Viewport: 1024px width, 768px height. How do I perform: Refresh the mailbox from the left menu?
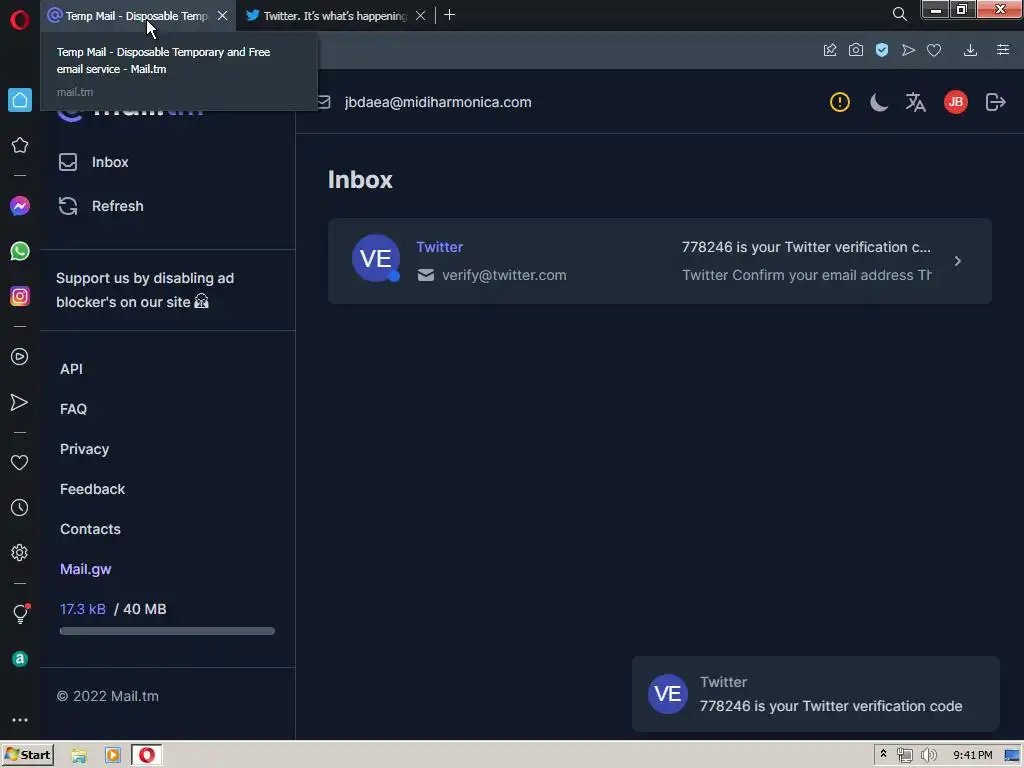101,206
